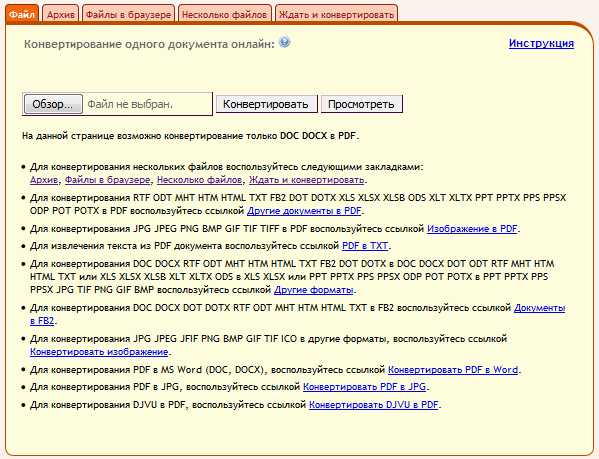Open the Другие форматы link
This screenshot has width=599, height=459.
coord(314,290)
